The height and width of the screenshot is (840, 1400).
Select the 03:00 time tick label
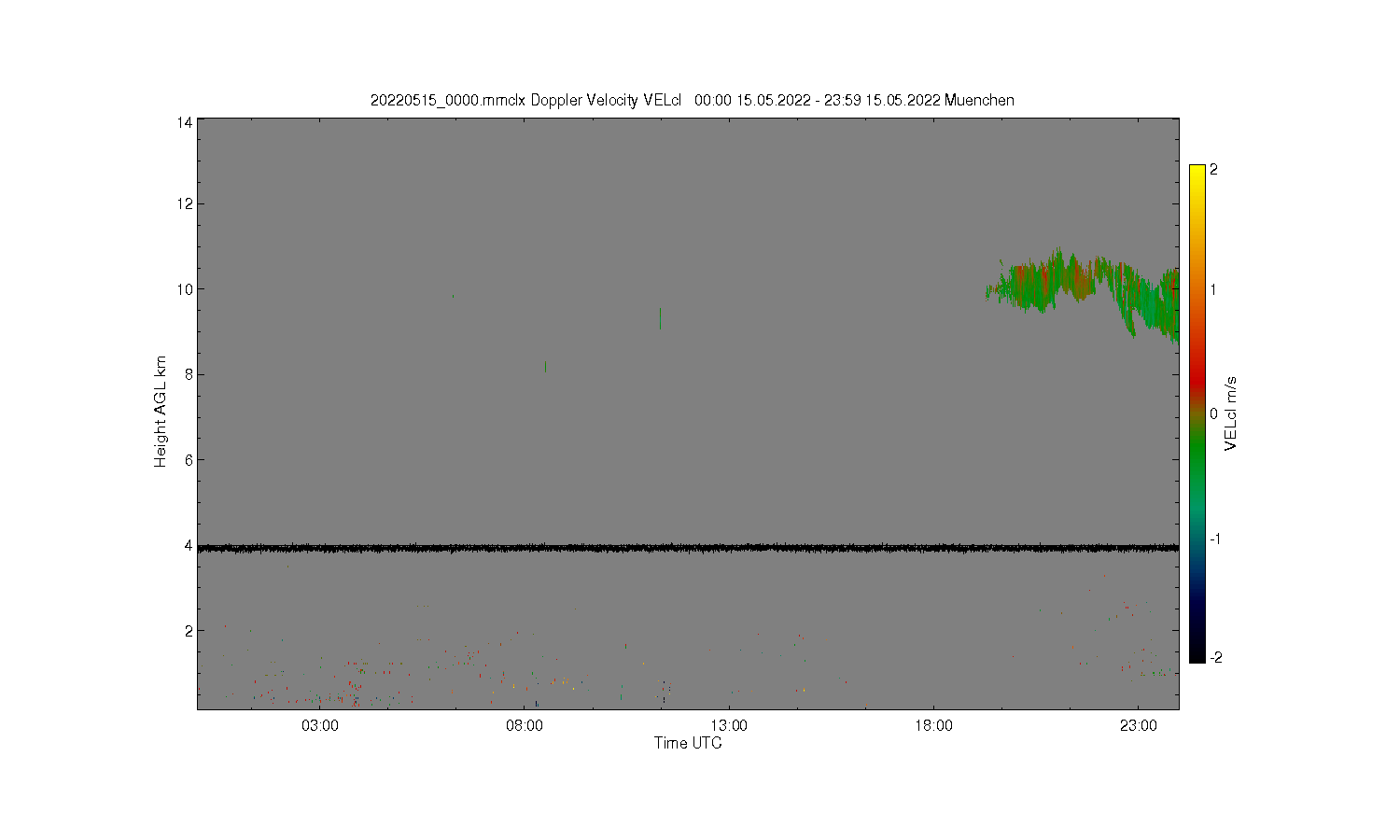click(320, 726)
